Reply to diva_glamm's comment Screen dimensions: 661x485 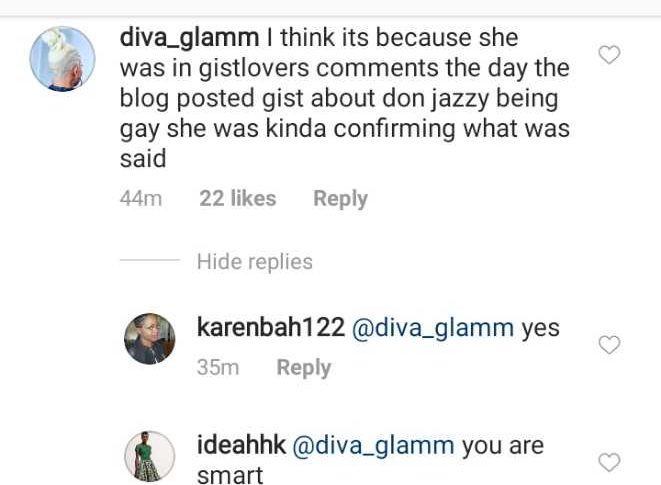[x=340, y=199]
